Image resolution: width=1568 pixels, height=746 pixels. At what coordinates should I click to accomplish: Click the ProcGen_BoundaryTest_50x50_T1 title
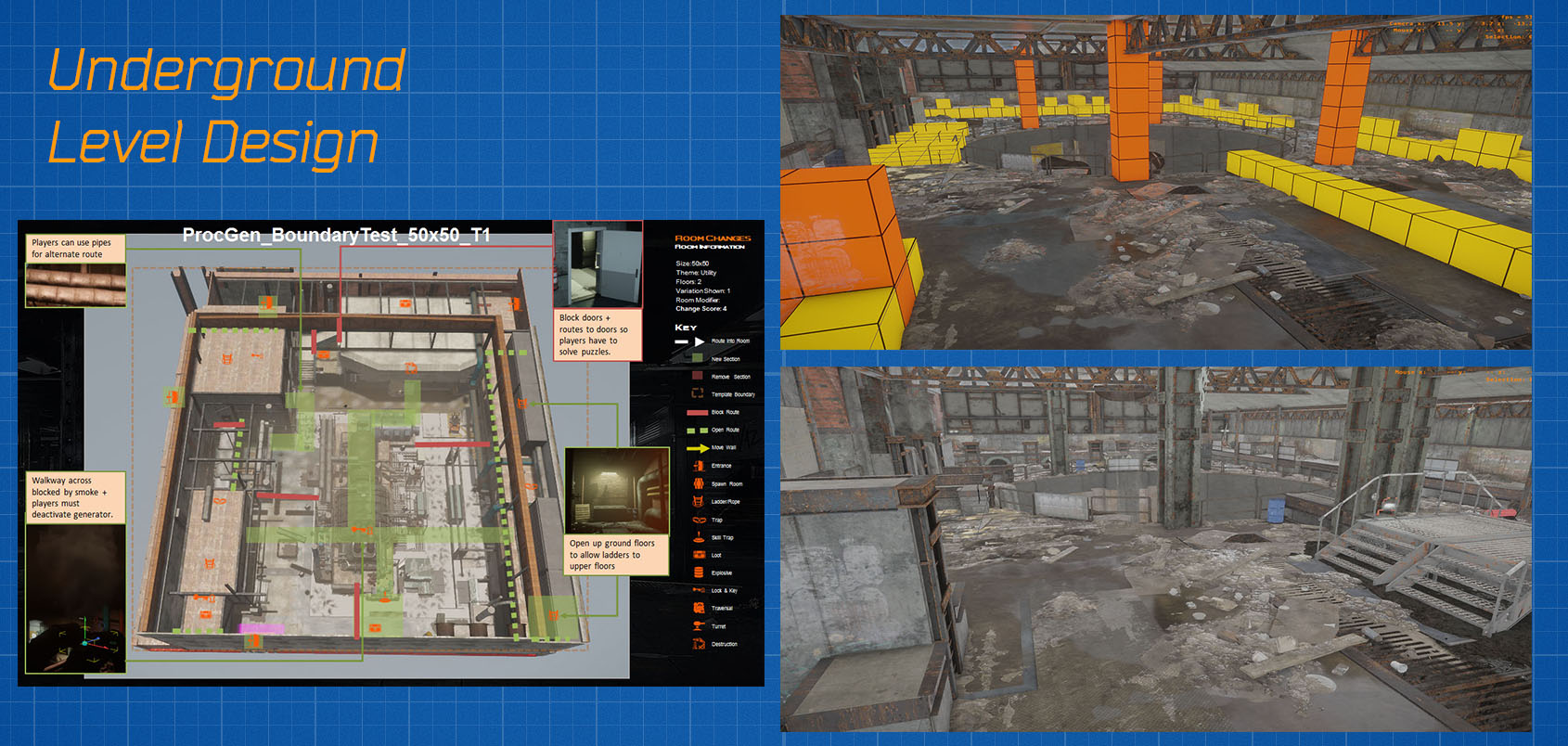click(x=336, y=235)
